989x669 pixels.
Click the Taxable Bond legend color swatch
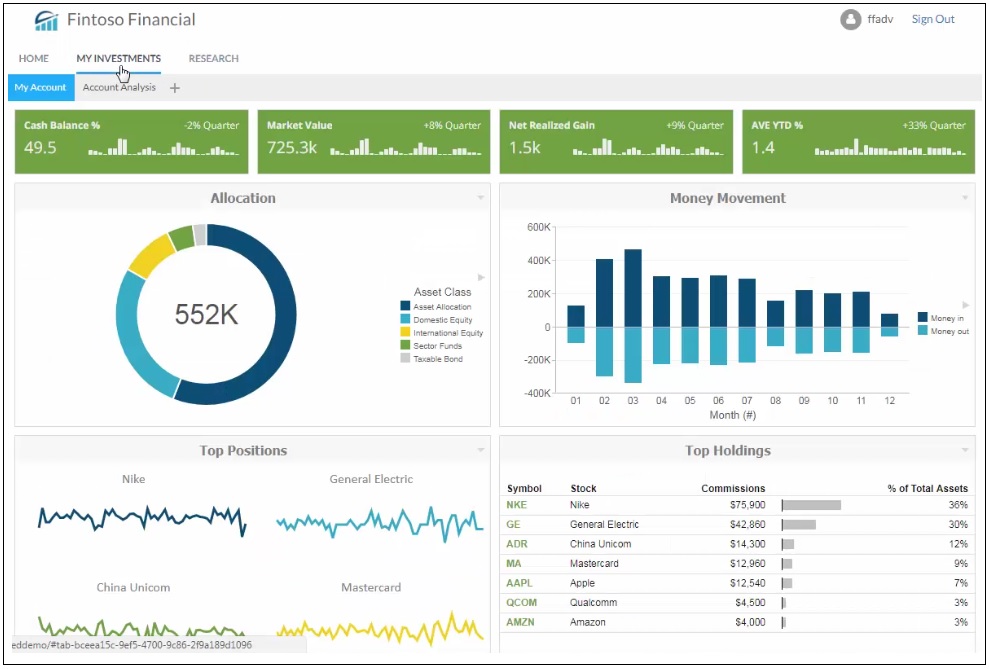tap(405, 359)
